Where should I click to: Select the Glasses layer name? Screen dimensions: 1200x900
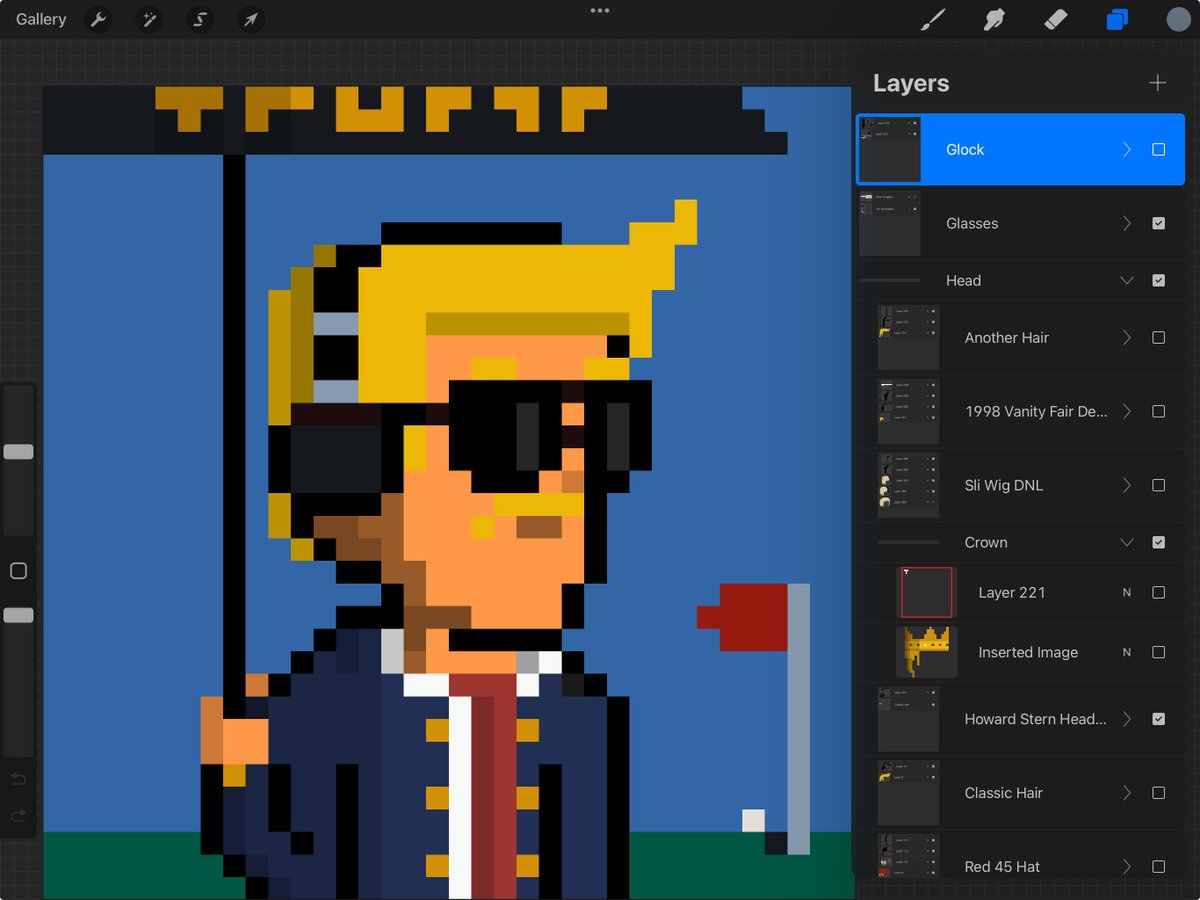click(x=972, y=223)
